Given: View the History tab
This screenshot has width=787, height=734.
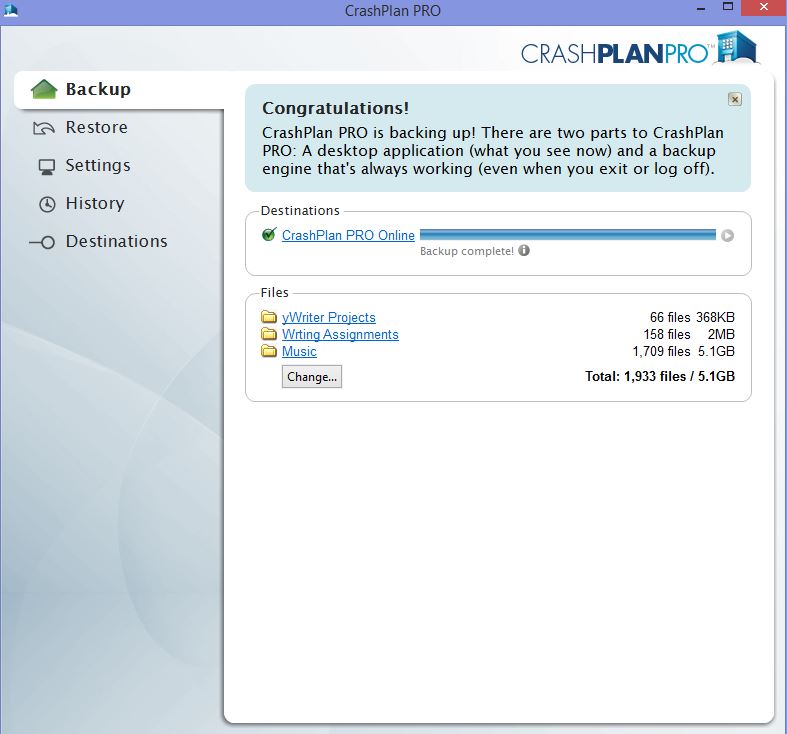Looking at the screenshot, I should coord(95,203).
